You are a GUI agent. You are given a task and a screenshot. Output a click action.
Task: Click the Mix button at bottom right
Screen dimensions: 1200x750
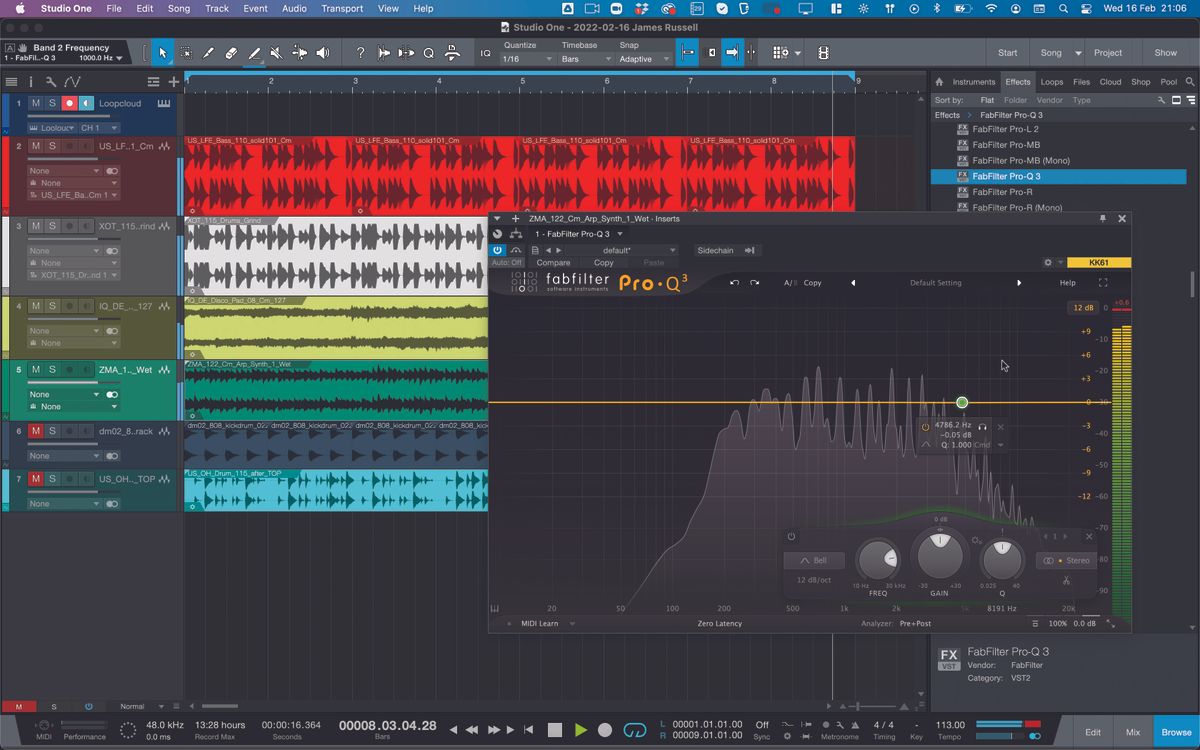pyautogui.click(x=1132, y=732)
